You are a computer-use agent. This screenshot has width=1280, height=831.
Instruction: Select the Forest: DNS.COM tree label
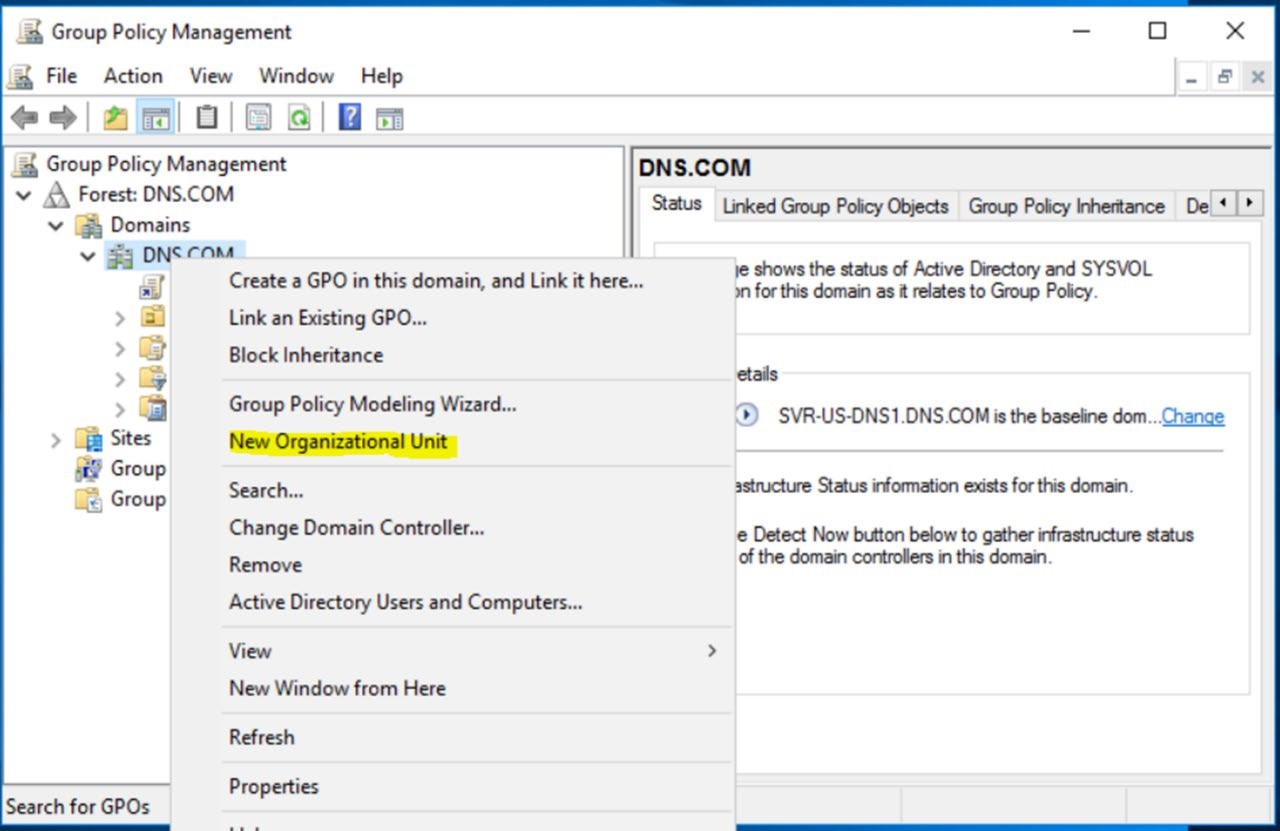coord(156,194)
